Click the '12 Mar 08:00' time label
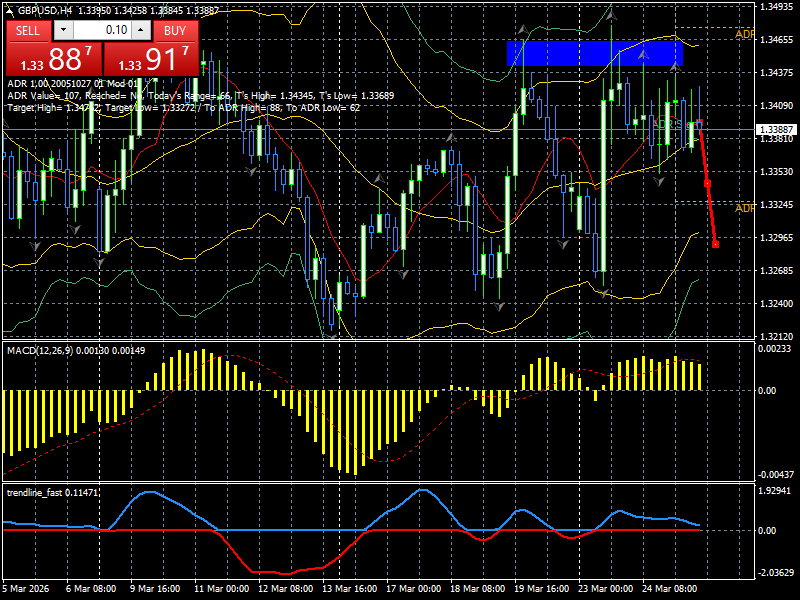This screenshot has width=800, height=600. (285, 588)
